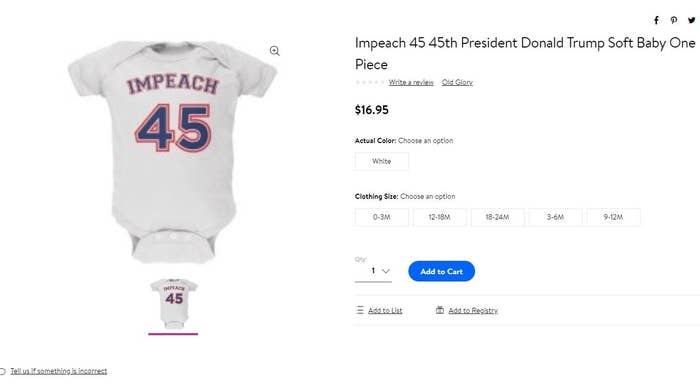Screen dimensions: 700x392
Task: Add the item to cart
Action: [442, 271]
